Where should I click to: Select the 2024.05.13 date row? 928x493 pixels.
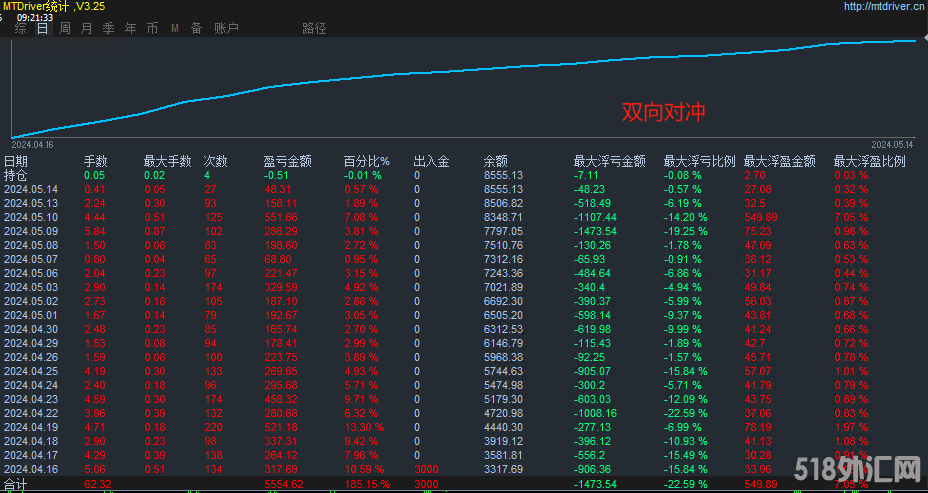click(31, 203)
